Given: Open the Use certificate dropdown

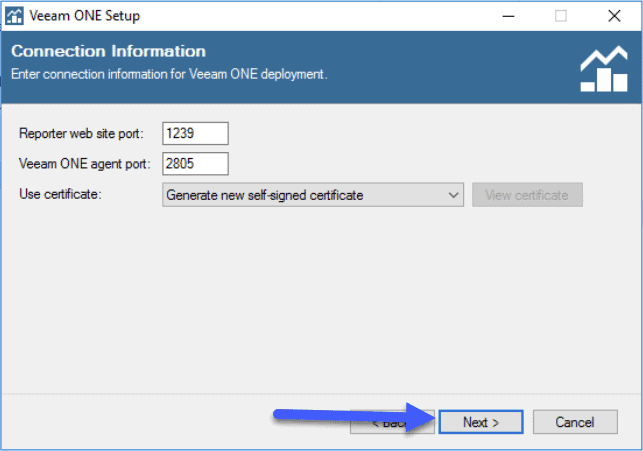Looking at the screenshot, I should click(x=313, y=195).
